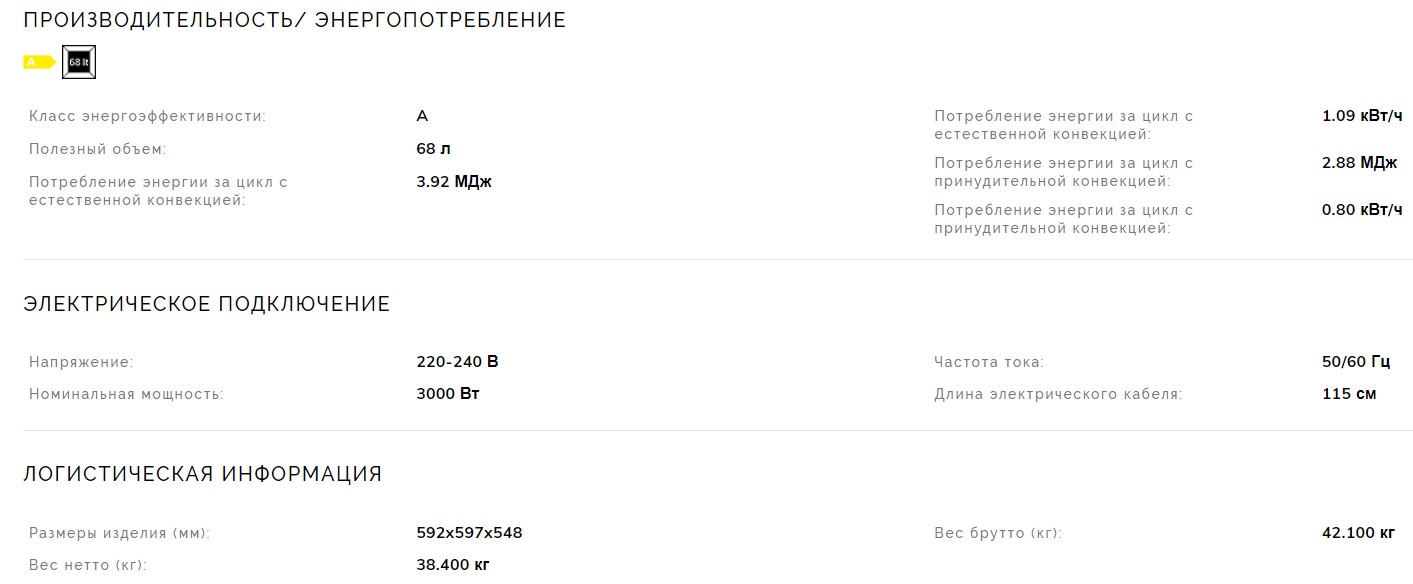The height and width of the screenshot is (584, 1413).
Task: Click the Логистическая информация section heading
Action: pos(202,474)
